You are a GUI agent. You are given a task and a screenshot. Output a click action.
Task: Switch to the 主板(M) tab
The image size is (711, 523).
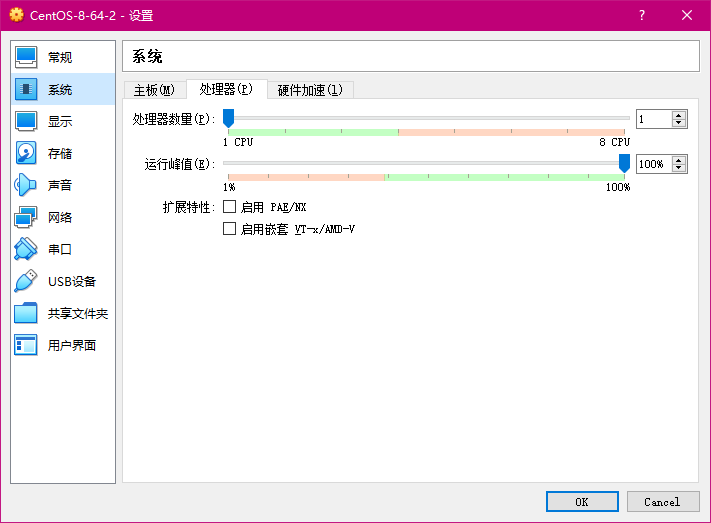pos(155,90)
